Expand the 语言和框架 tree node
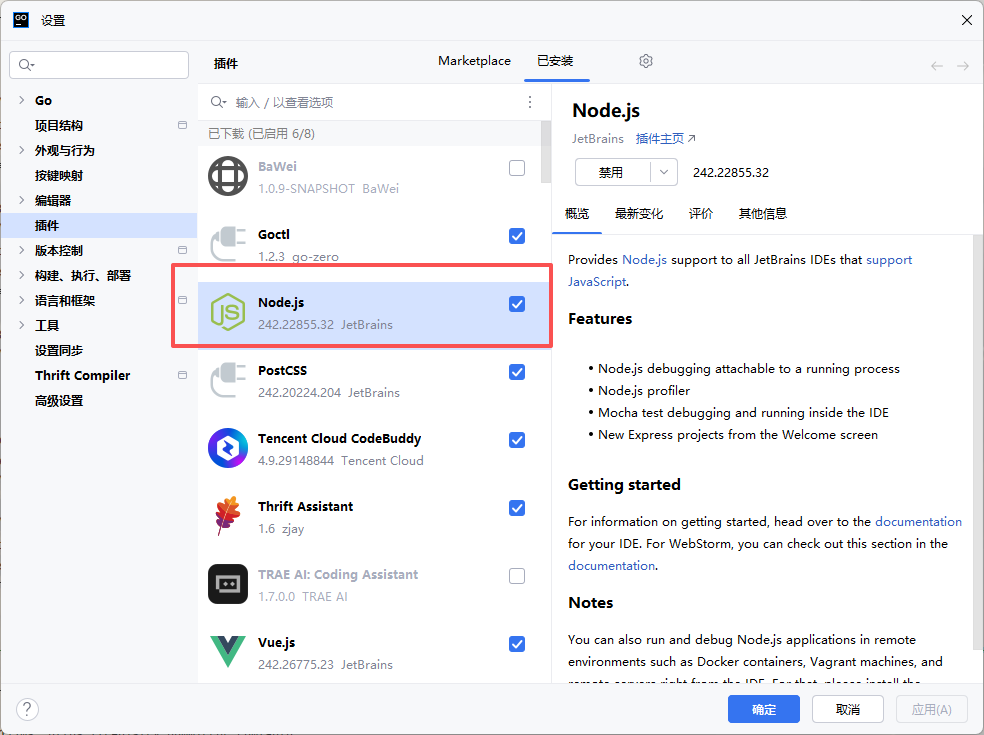984x735 pixels. click(21, 300)
